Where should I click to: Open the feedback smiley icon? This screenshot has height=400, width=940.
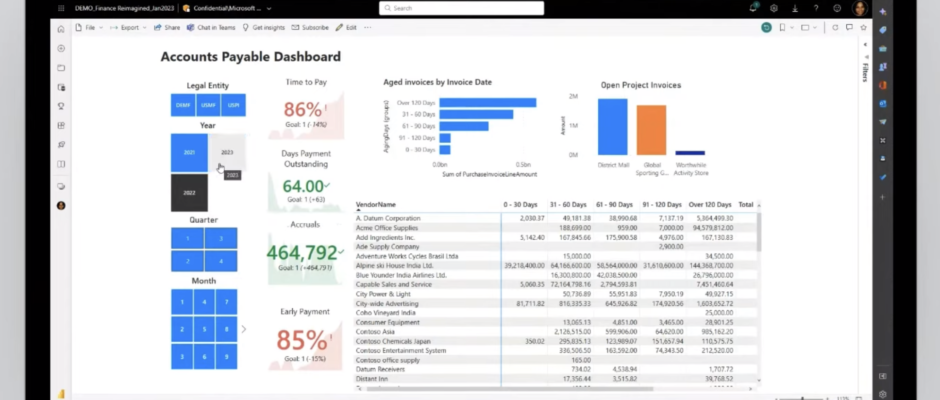(837, 8)
